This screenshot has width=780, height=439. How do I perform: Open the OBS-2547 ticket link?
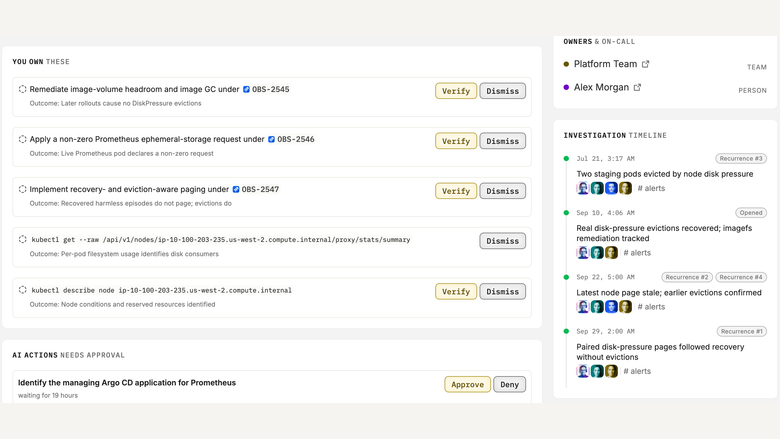pyautogui.click(x=260, y=189)
